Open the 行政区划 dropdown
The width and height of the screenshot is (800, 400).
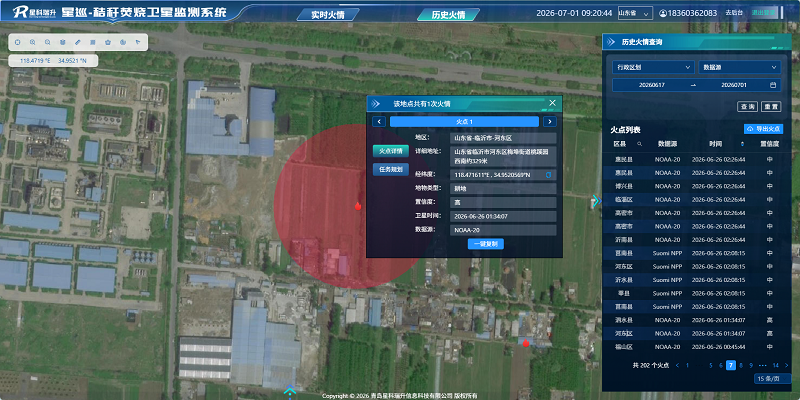pos(653,67)
